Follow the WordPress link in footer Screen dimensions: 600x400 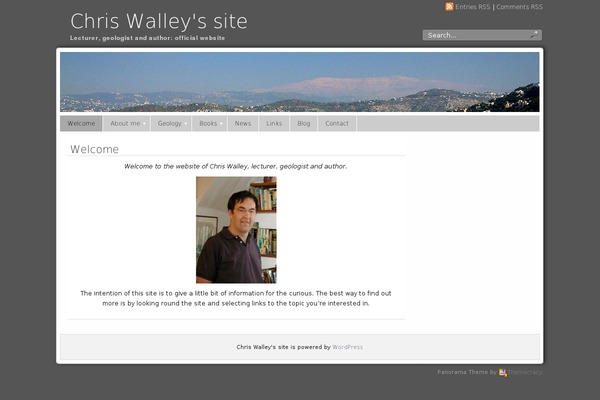coord(347,347)
